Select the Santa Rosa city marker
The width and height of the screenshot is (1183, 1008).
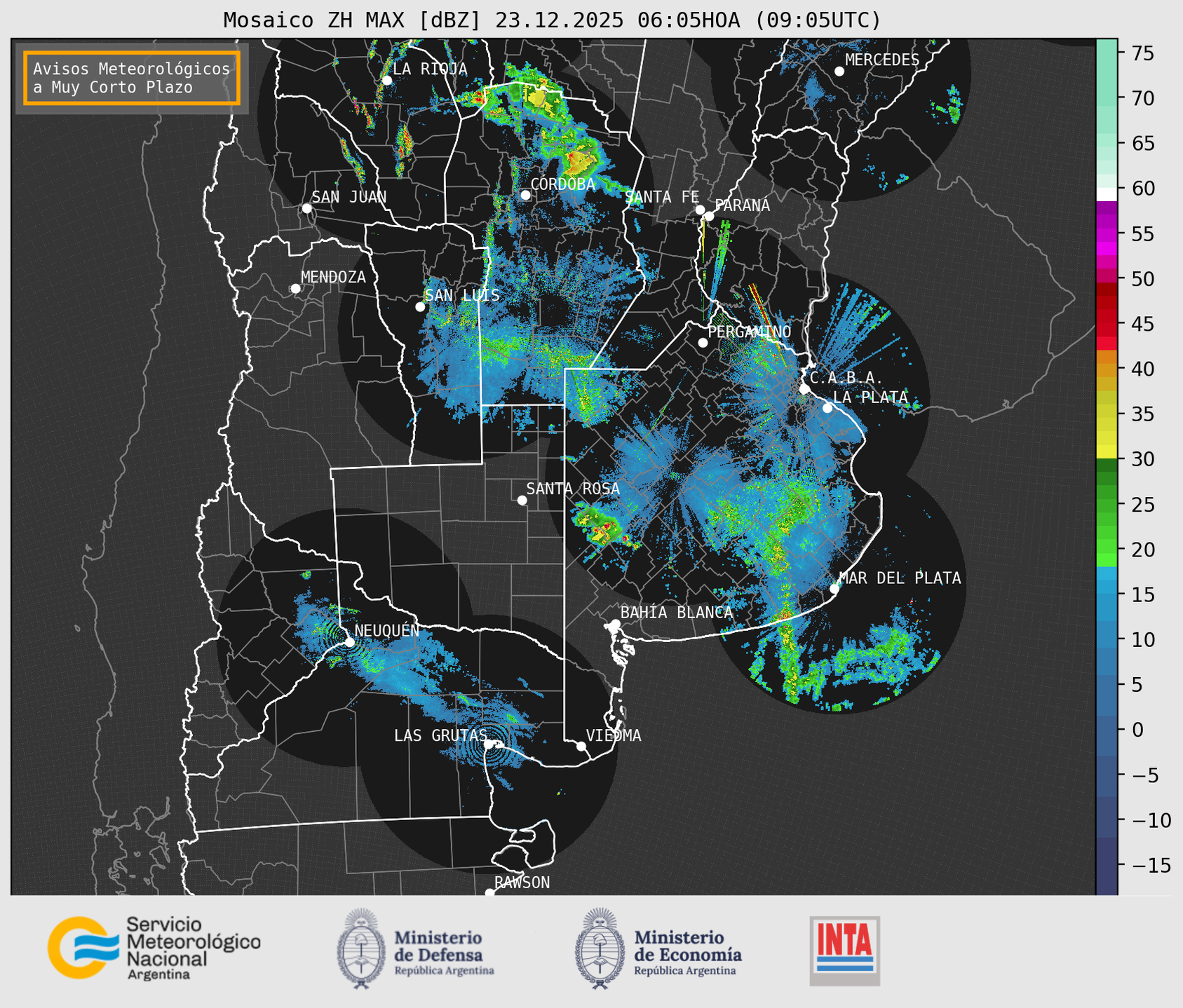coord(522,500)
